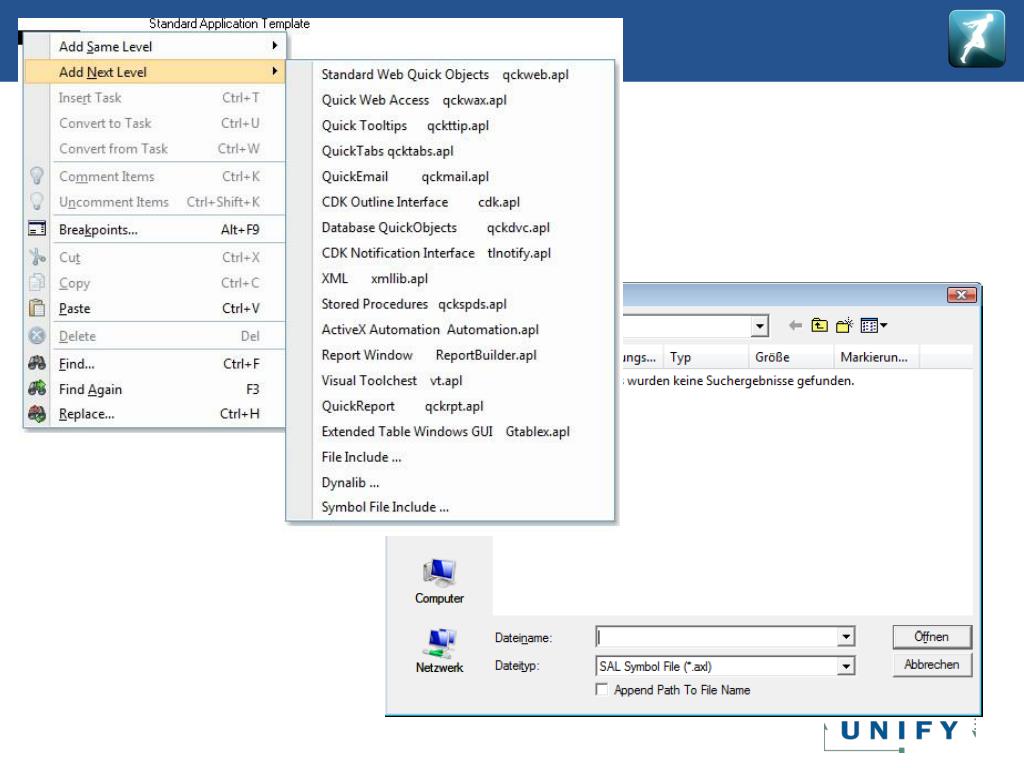
Task: Click the Copy pages icon
Action: tap(37, 282)
